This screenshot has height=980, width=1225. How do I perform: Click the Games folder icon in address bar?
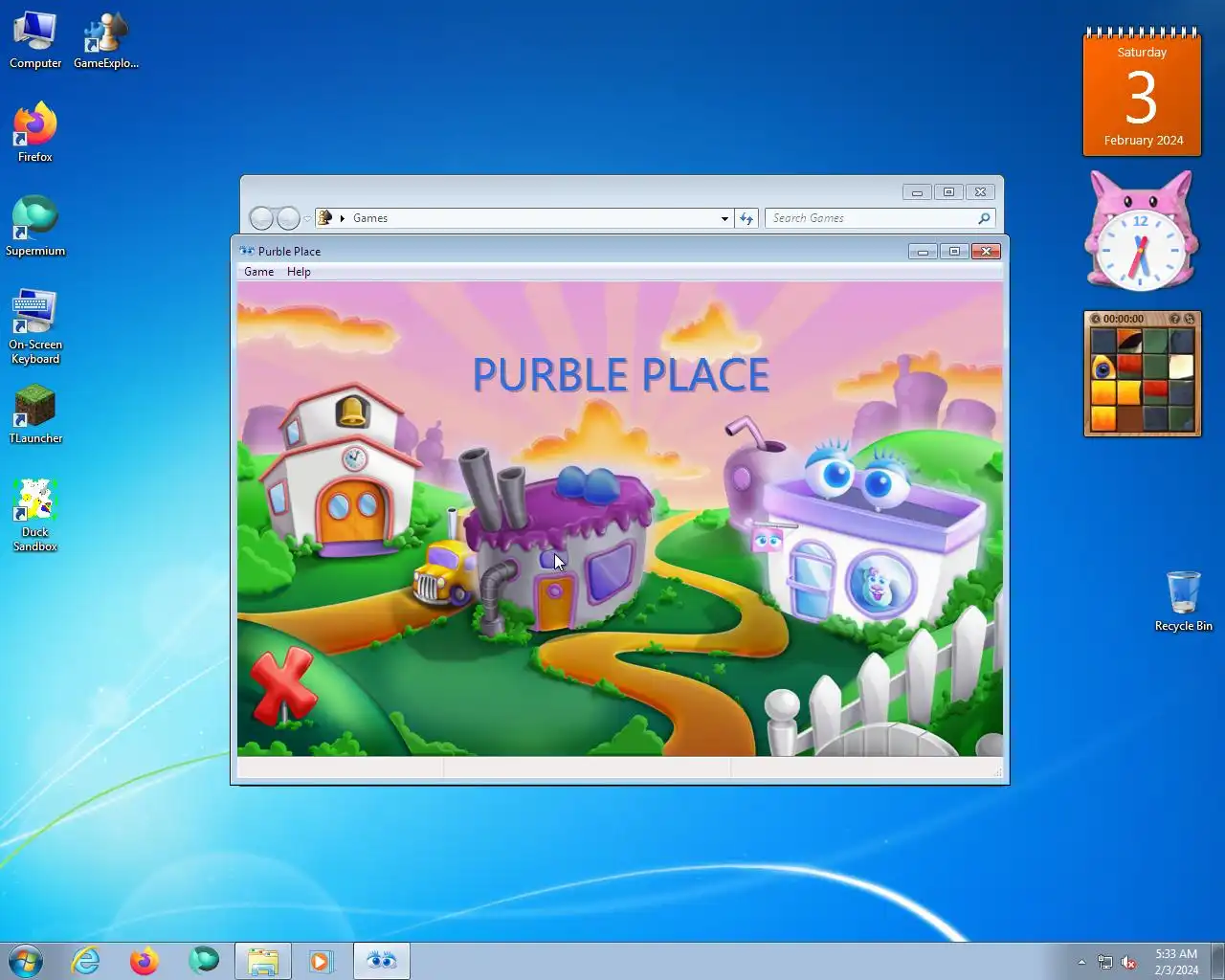pos(325,218)
